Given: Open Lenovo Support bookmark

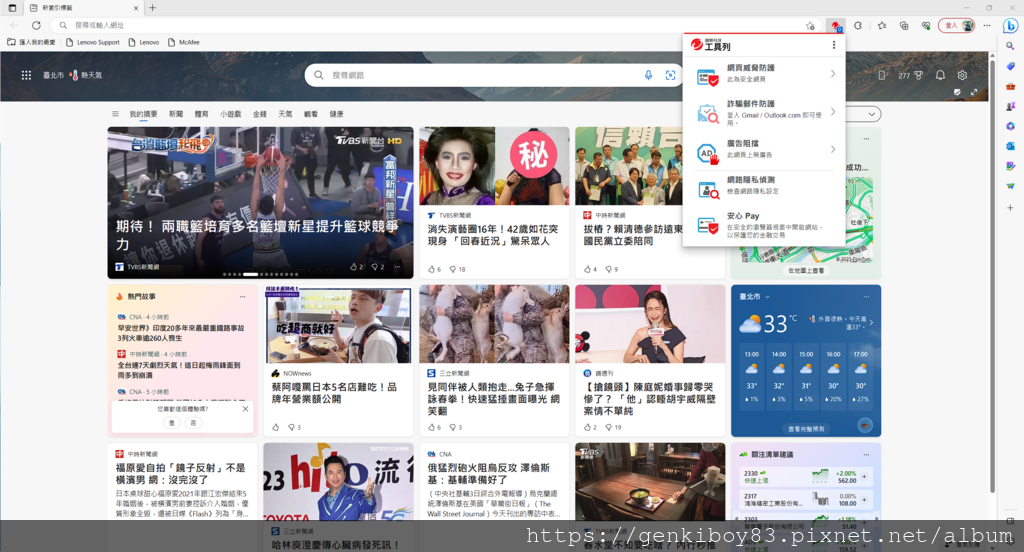Looking at the screenshot, I should 93,42.
